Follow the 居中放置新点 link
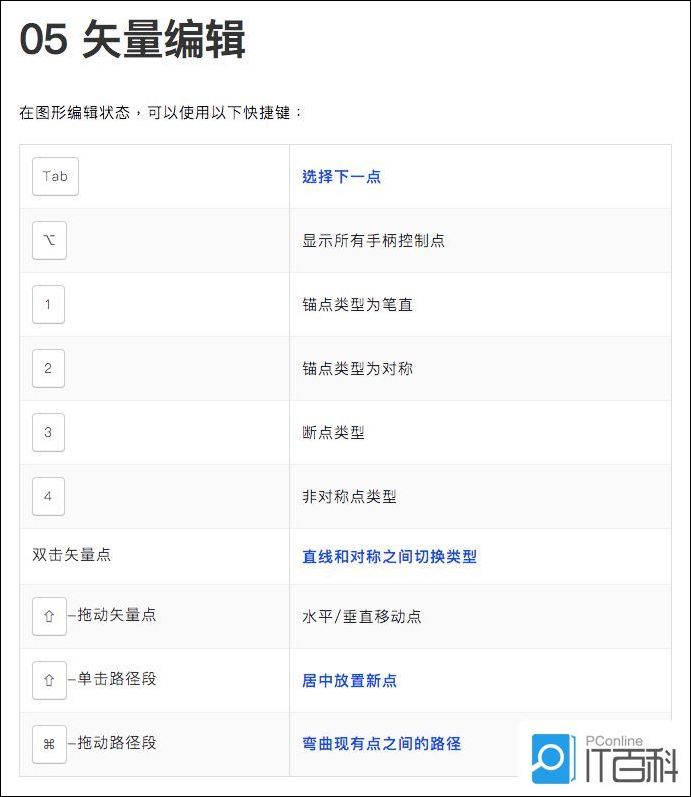 tap(350, 681)
